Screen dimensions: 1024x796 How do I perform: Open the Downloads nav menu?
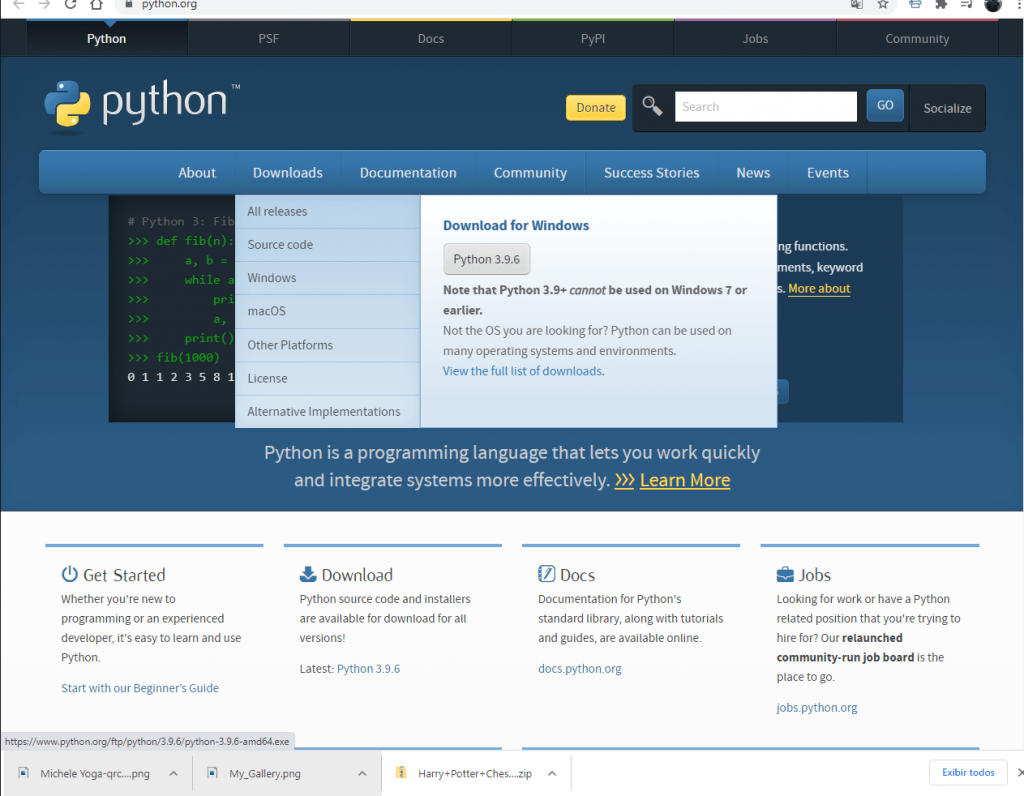click(x=288, y=173)
